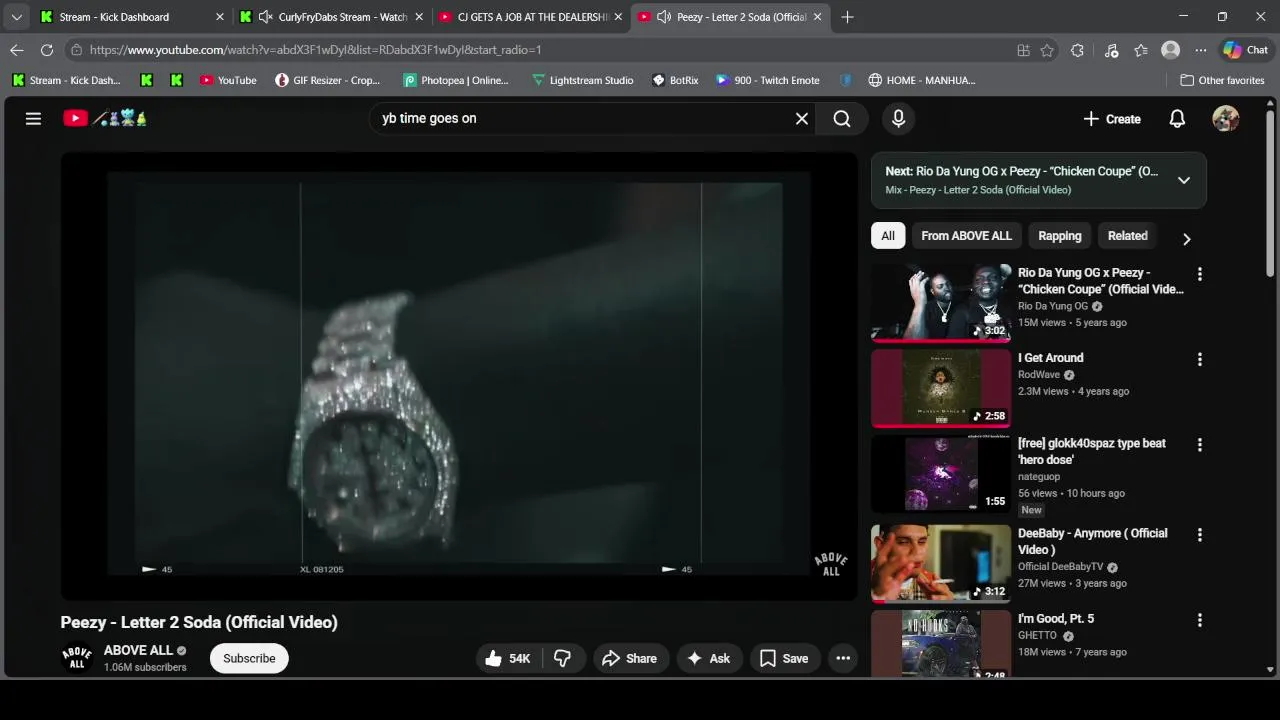The width and height of the screenshot is (1280, 720).
Task: Reload the page
Action: pyautogui.click(x=47, y=50)
